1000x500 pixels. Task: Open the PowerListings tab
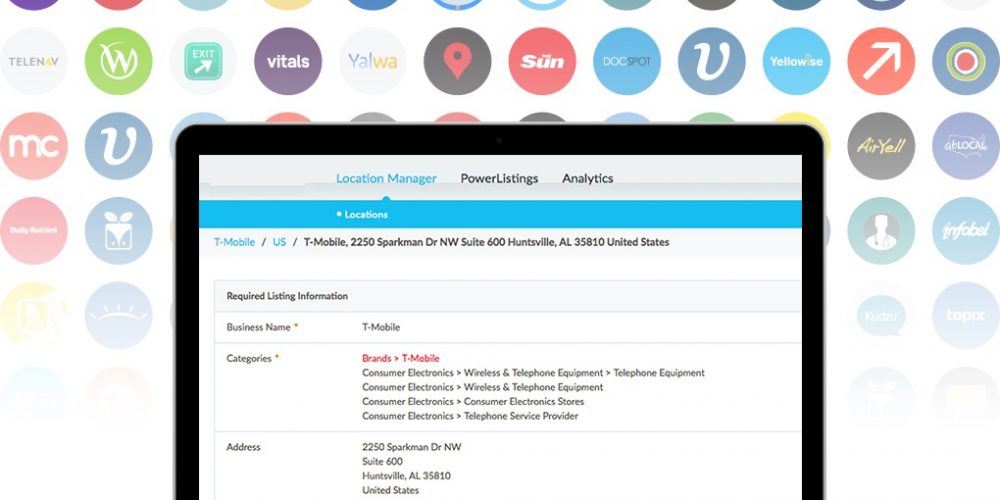point(499,179)
